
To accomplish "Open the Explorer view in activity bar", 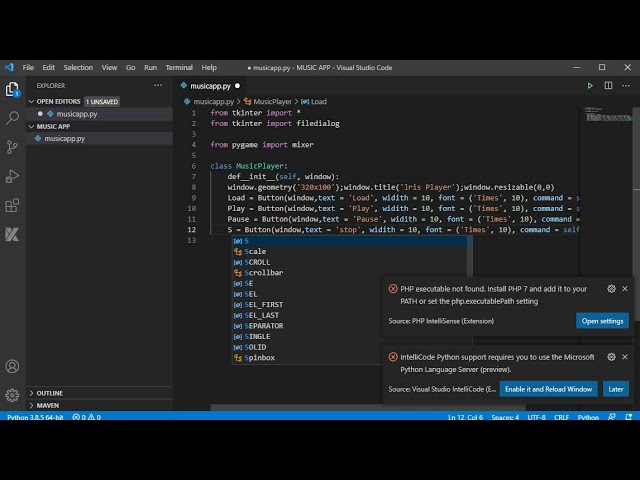I will pyautogui.click(x=12, y=89).
